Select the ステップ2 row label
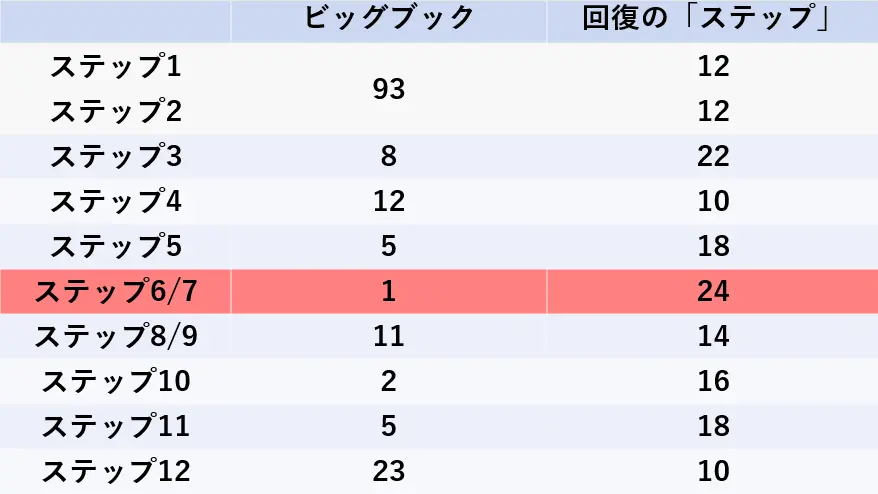The height and width of the screenshot is (494, 878). point(116,111)
